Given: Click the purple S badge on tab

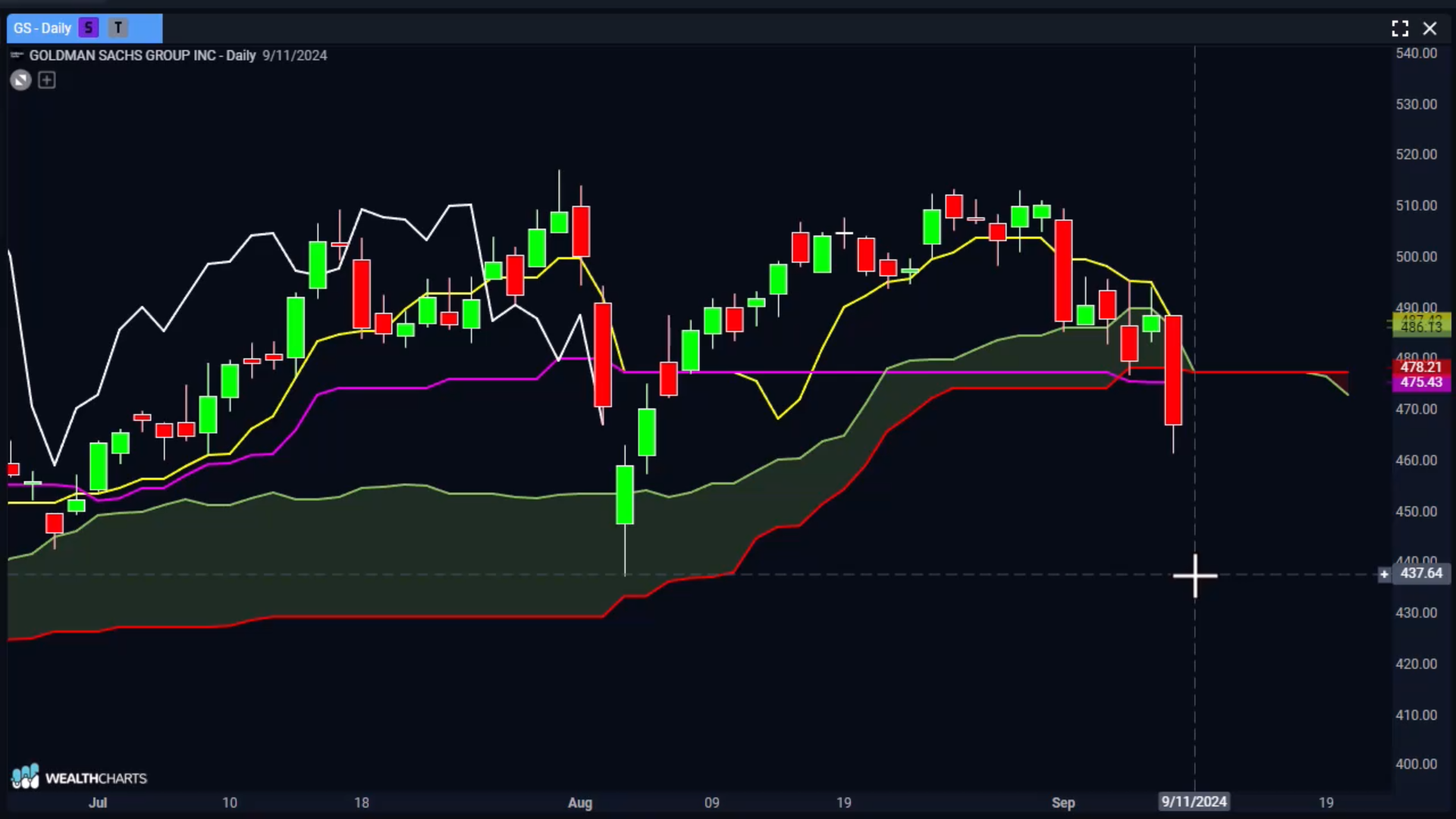Looking at the screenshot, I should (x=89, y=28).
